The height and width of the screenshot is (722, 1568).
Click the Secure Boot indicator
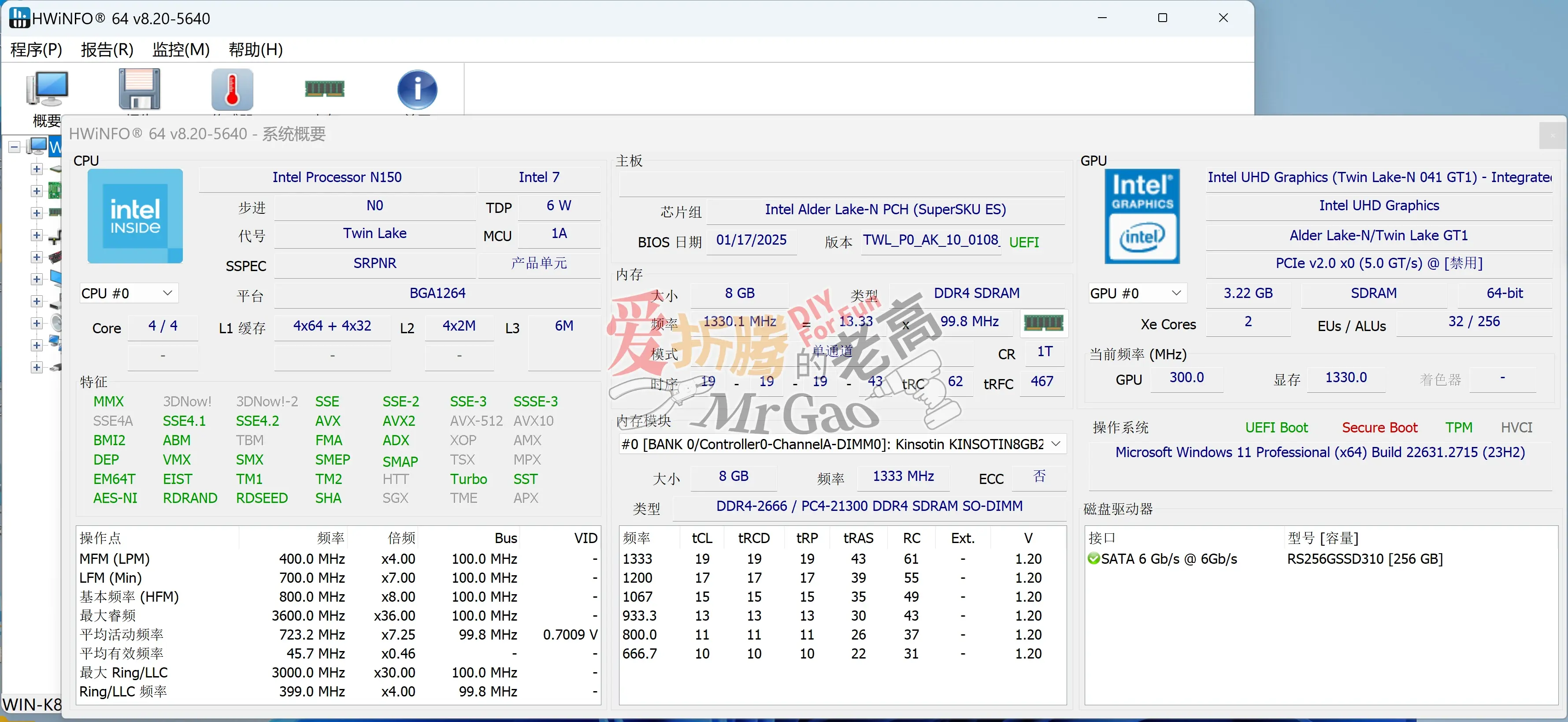pyautogui.click(x=1380, y=428)
